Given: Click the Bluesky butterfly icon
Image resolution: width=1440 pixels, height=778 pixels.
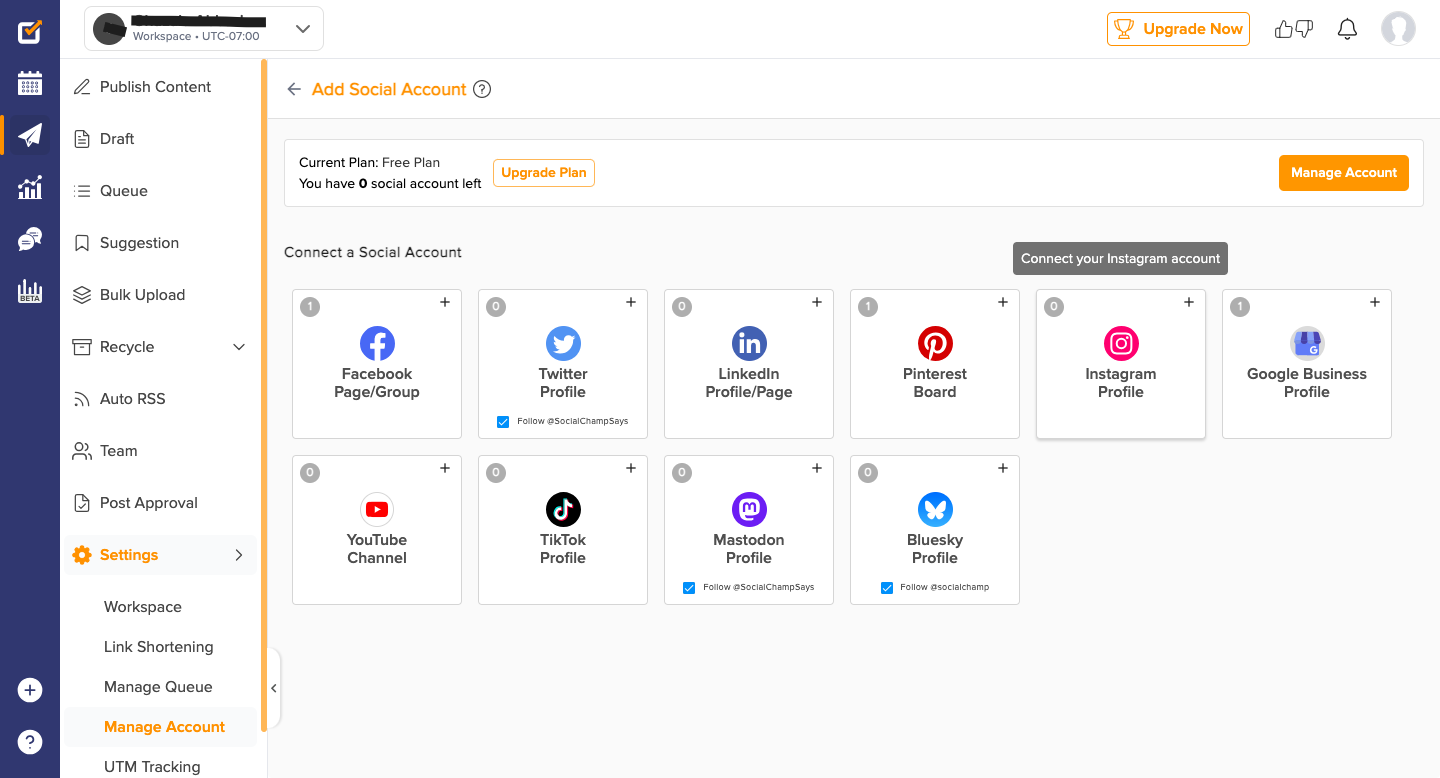Looking at the screenshot, I should pos(935,510).
